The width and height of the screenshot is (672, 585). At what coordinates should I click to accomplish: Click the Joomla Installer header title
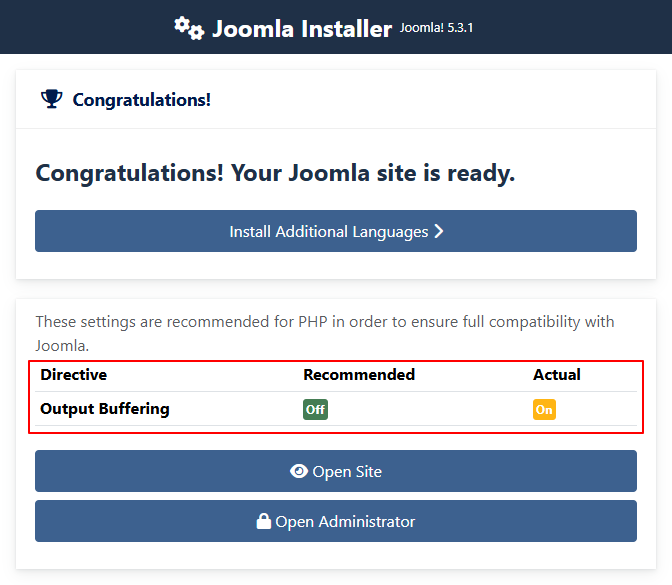(x=301, y=28)
